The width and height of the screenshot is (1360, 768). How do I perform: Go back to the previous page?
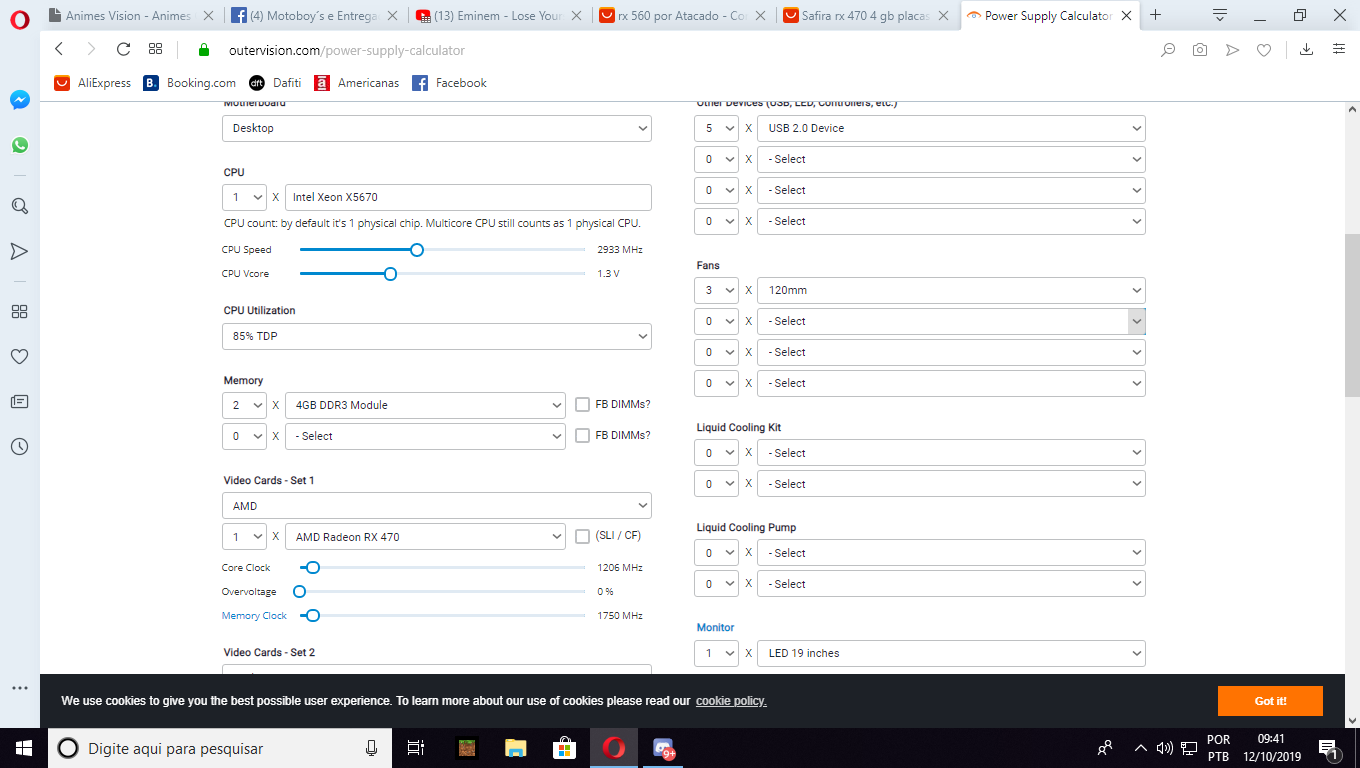59,50
